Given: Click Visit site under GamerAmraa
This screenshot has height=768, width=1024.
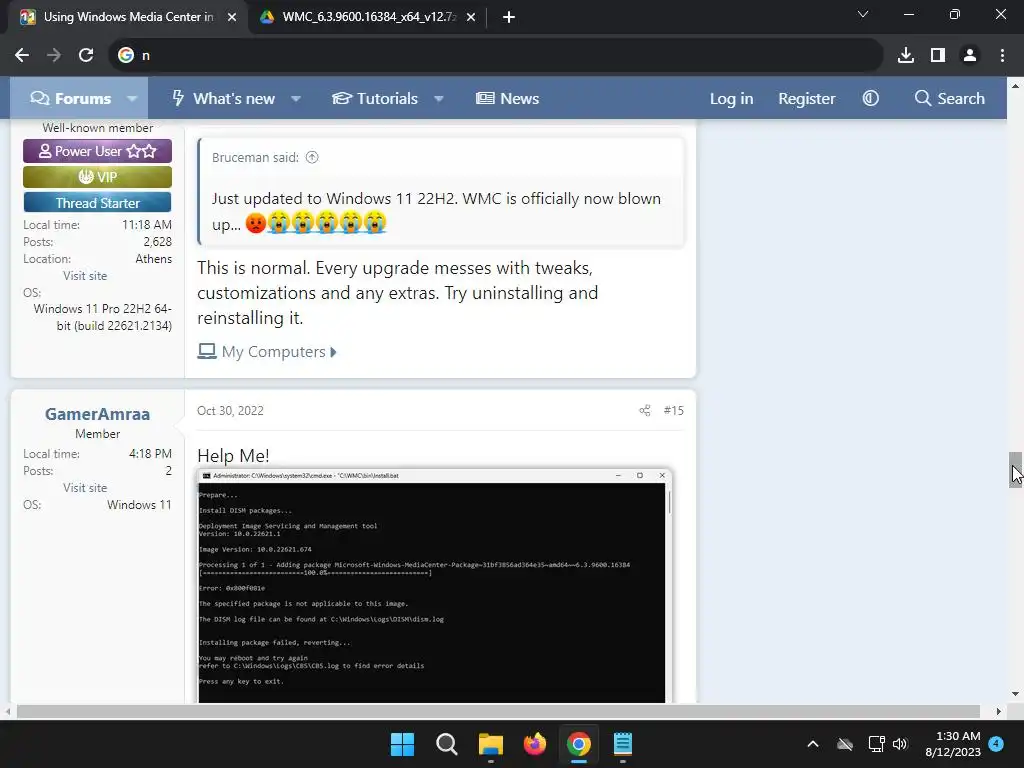Looking at the screenshot, I should coord(85,488).
